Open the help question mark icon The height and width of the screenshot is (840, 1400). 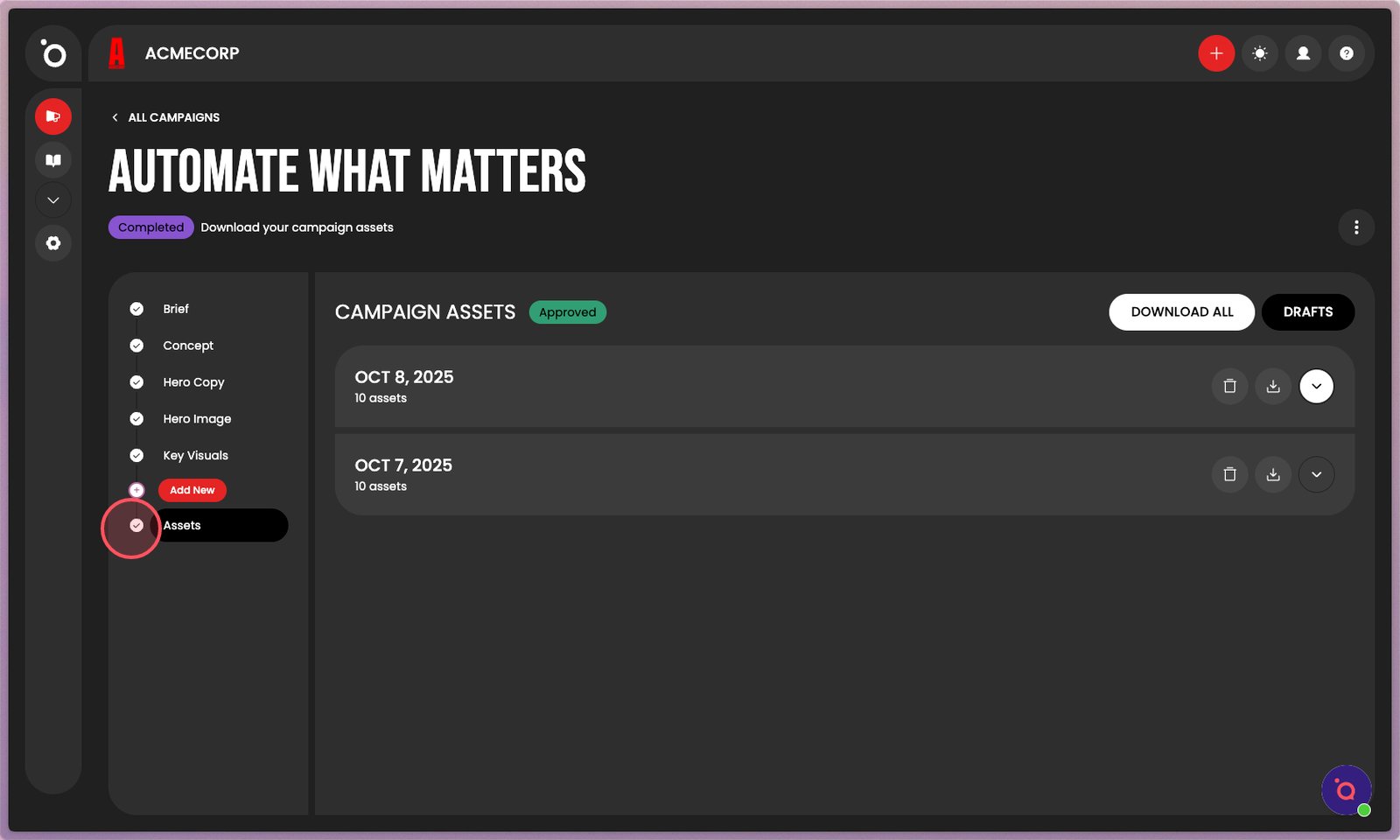(1346, 53)
